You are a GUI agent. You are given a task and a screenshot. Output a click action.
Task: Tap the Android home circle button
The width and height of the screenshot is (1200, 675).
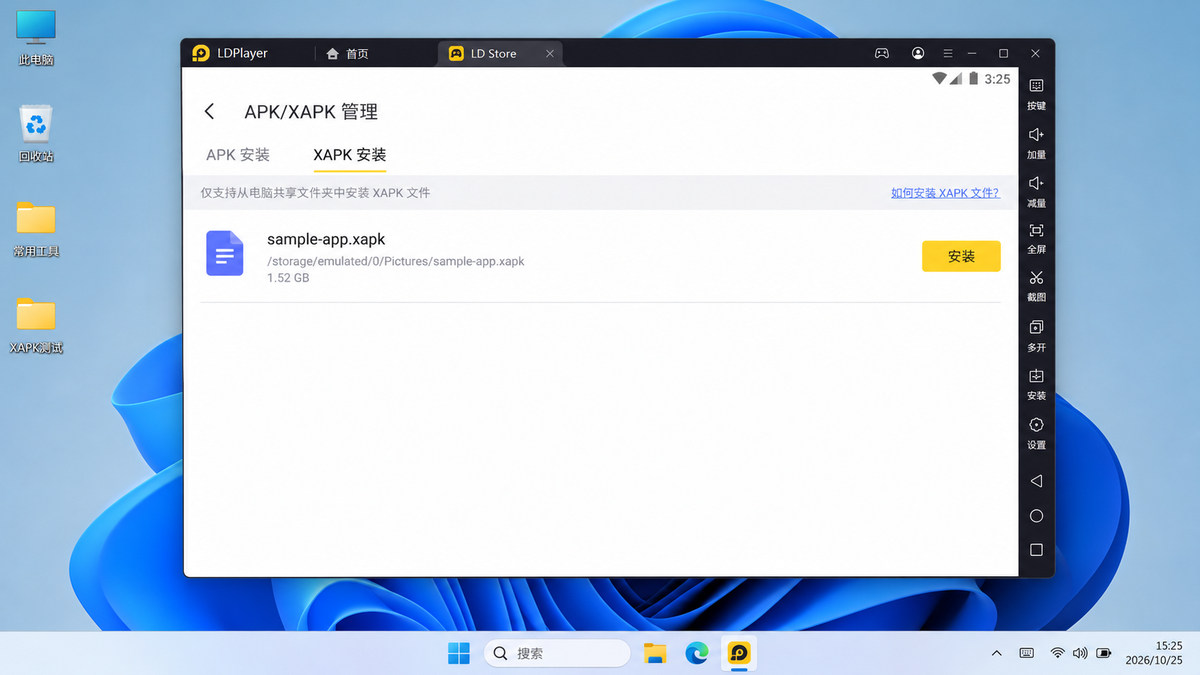tap(1036, 516)
